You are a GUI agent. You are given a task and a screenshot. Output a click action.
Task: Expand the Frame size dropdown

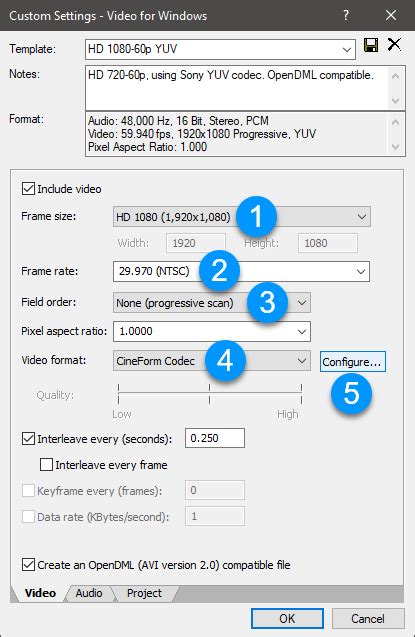(x=361, y=217)
